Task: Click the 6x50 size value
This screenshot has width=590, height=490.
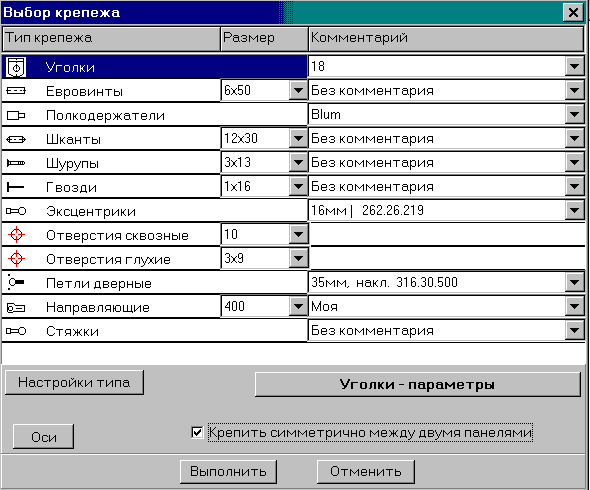Action: click(x=255, y=90)
